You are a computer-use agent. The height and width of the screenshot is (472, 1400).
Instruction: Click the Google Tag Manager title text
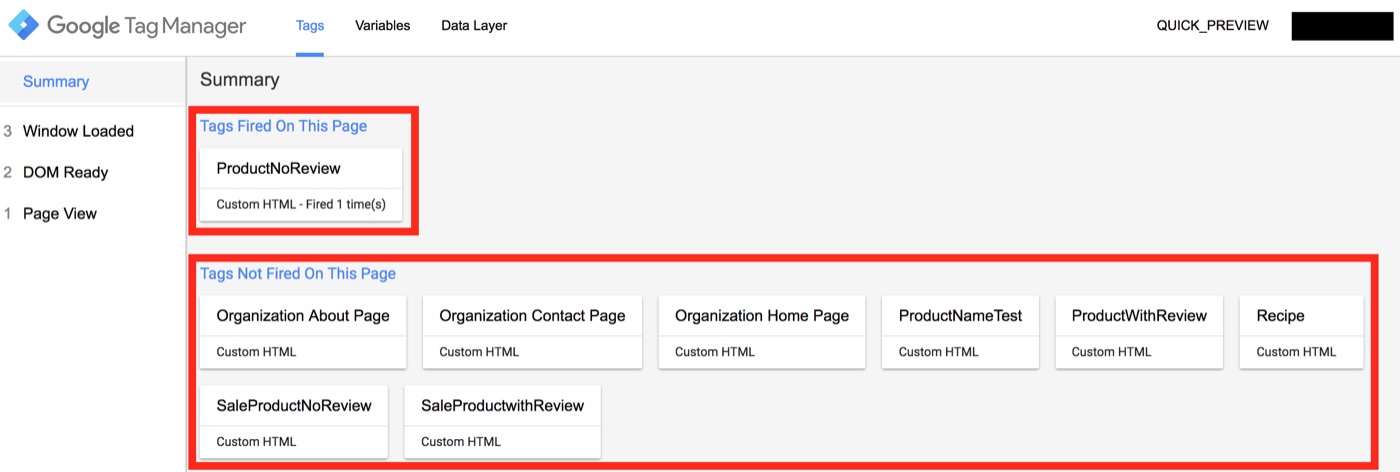click(146, 27)
